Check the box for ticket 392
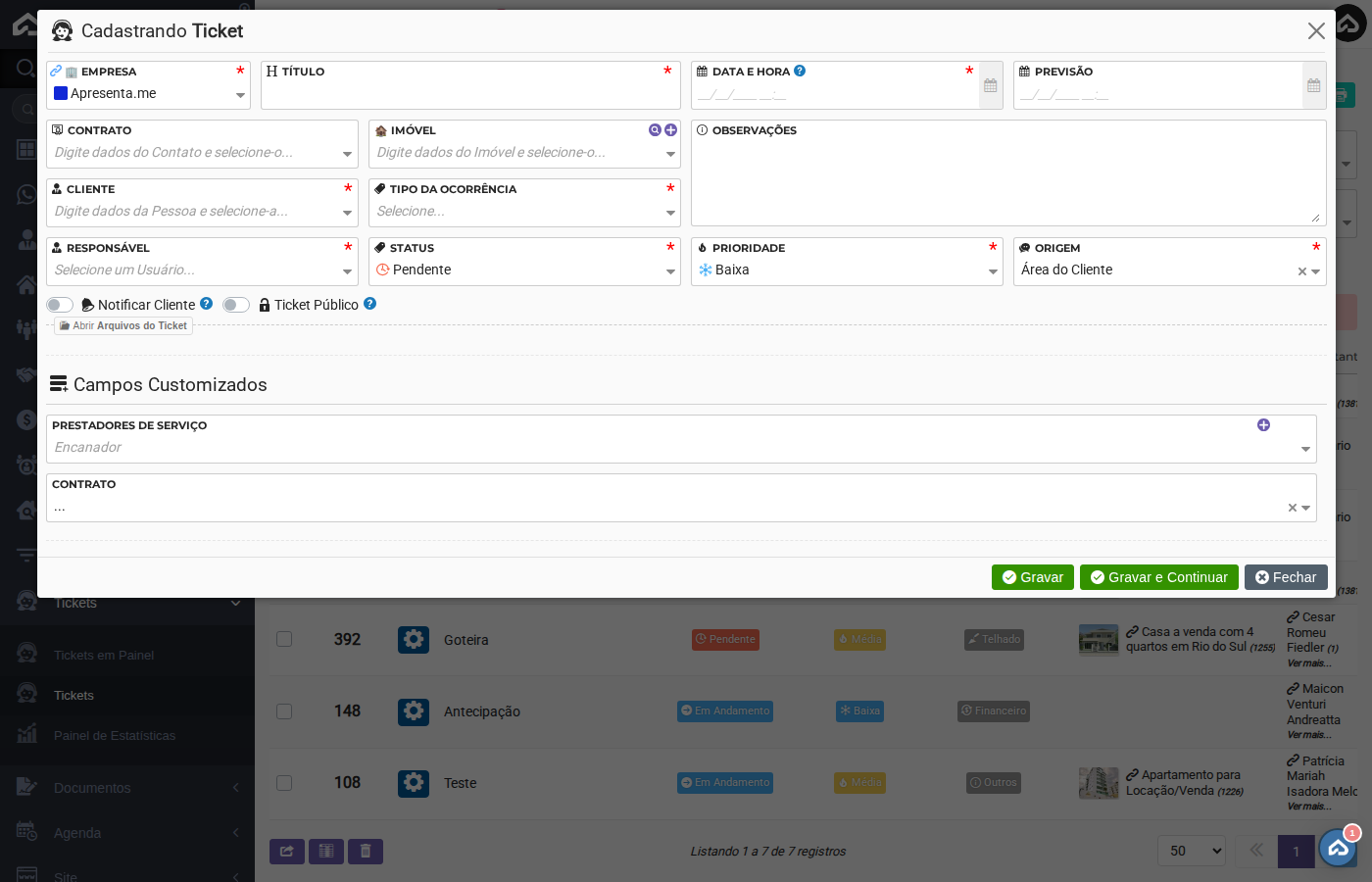The height and width of the screenshot is (882, 1372). tap(284, 639)
